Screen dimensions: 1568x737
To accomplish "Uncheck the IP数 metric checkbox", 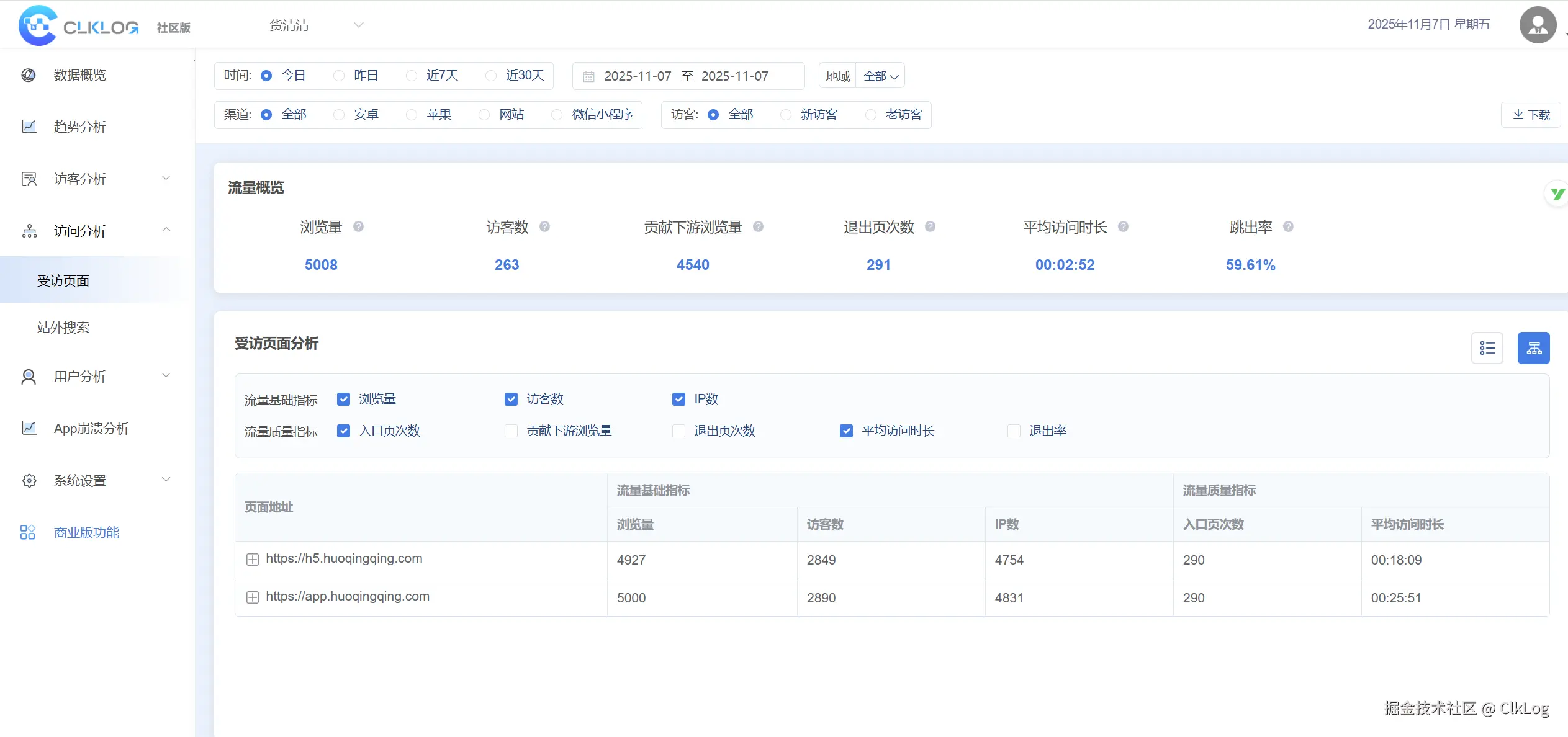I will tap(678, 399).
